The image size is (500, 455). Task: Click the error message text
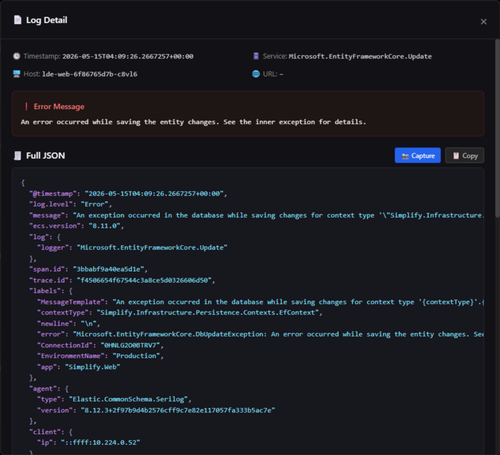(x=193, y=122)
